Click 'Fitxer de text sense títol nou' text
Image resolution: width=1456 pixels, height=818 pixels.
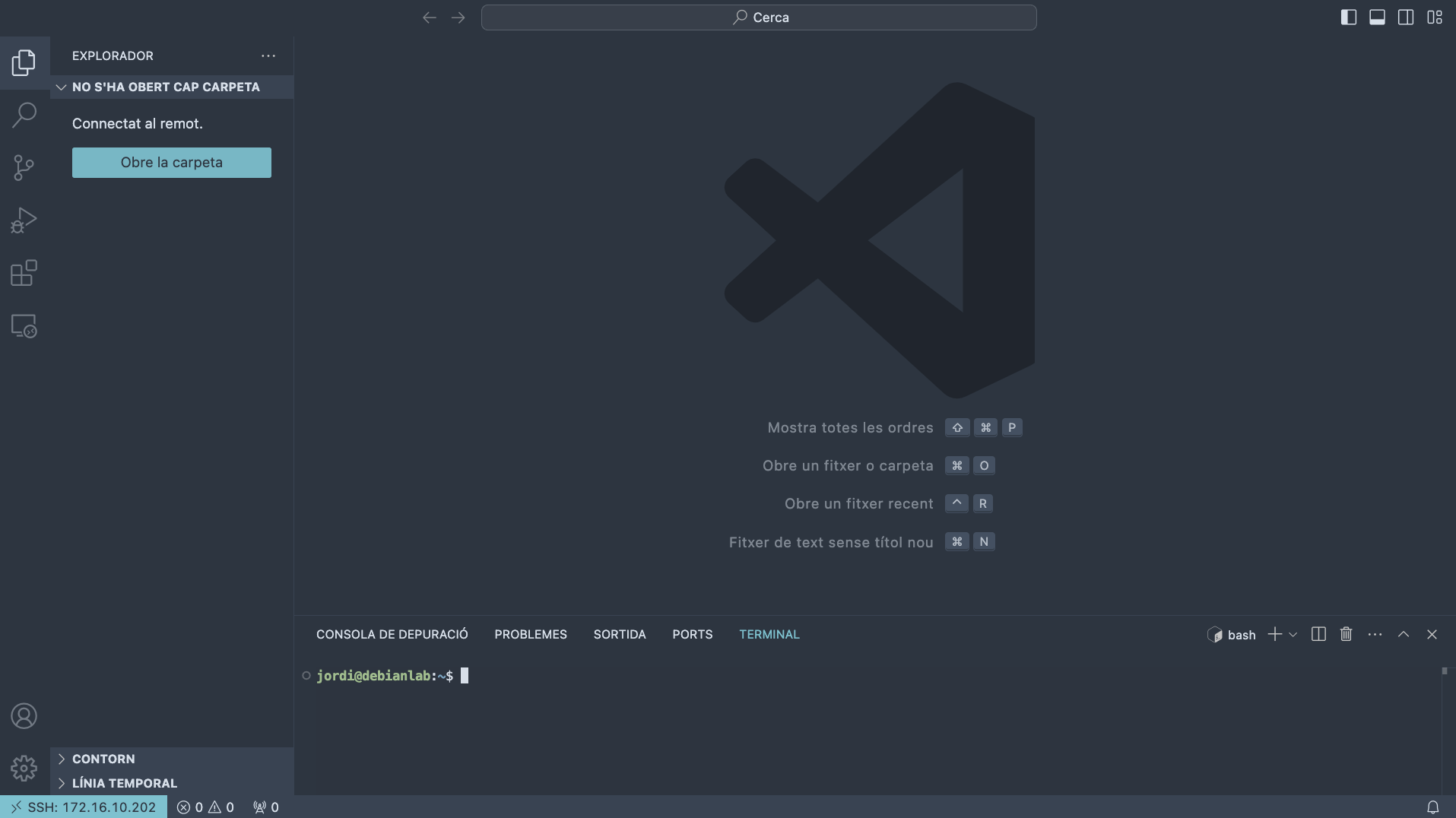(x=831, y=543)
